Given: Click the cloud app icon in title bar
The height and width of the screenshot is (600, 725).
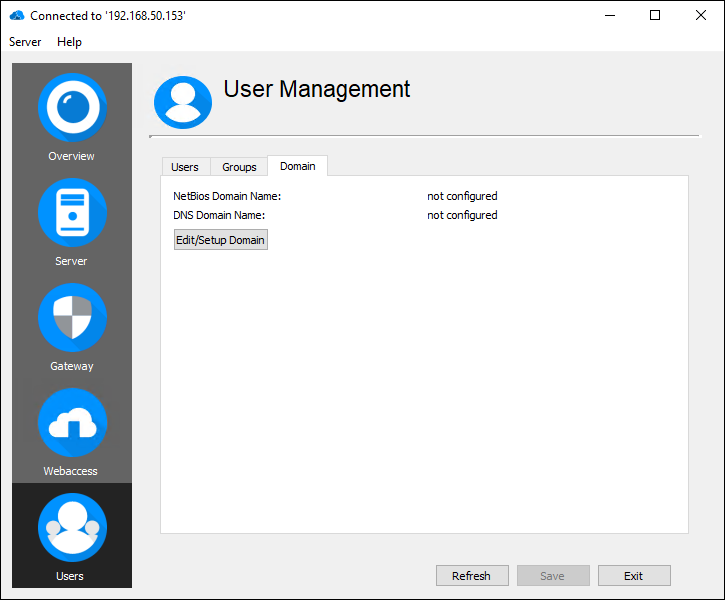Looking at the screenshot, I should pyautogui.click(x=16, y=16).
